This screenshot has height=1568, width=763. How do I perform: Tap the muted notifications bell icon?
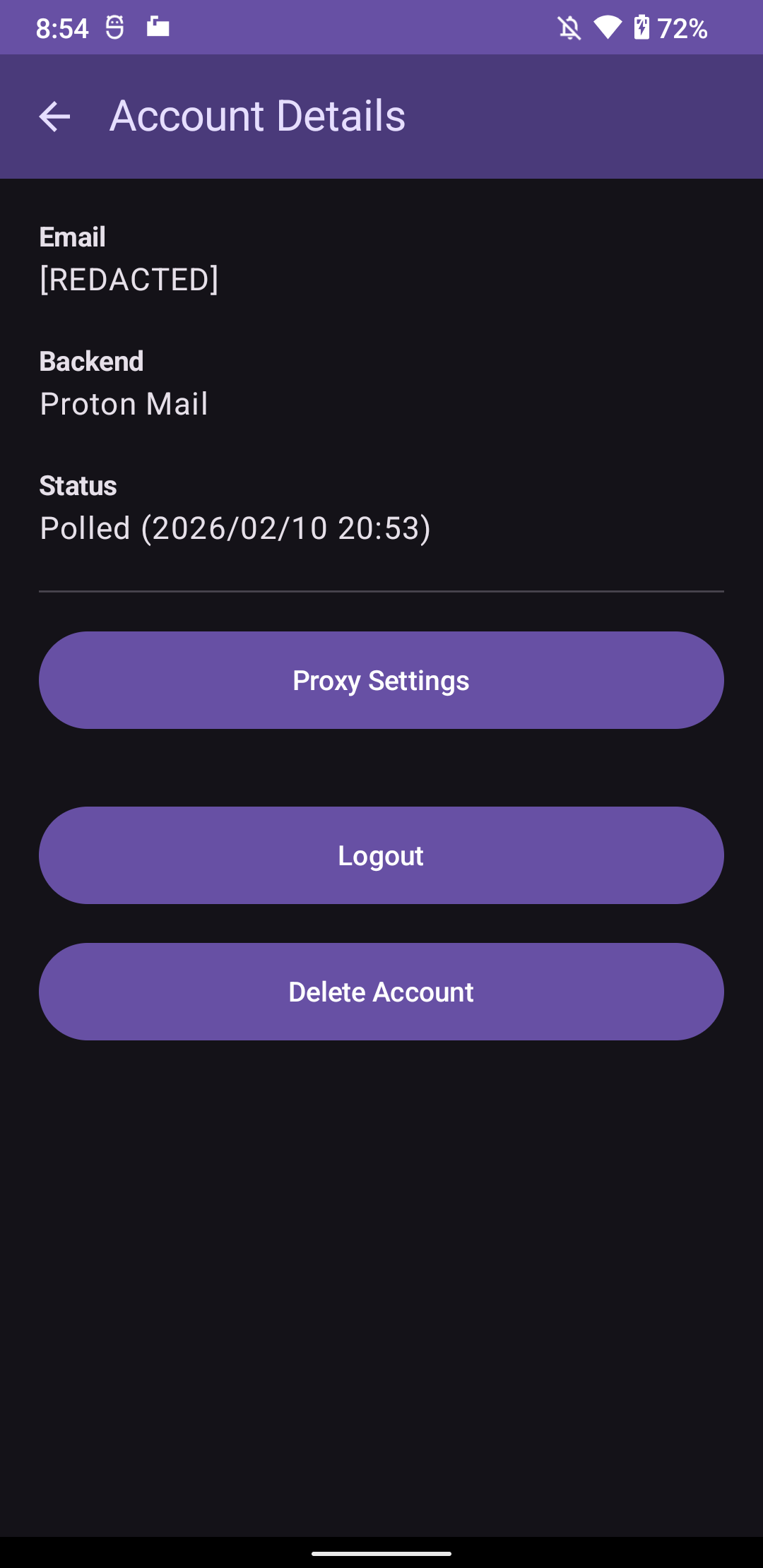(x=569, y=28)
